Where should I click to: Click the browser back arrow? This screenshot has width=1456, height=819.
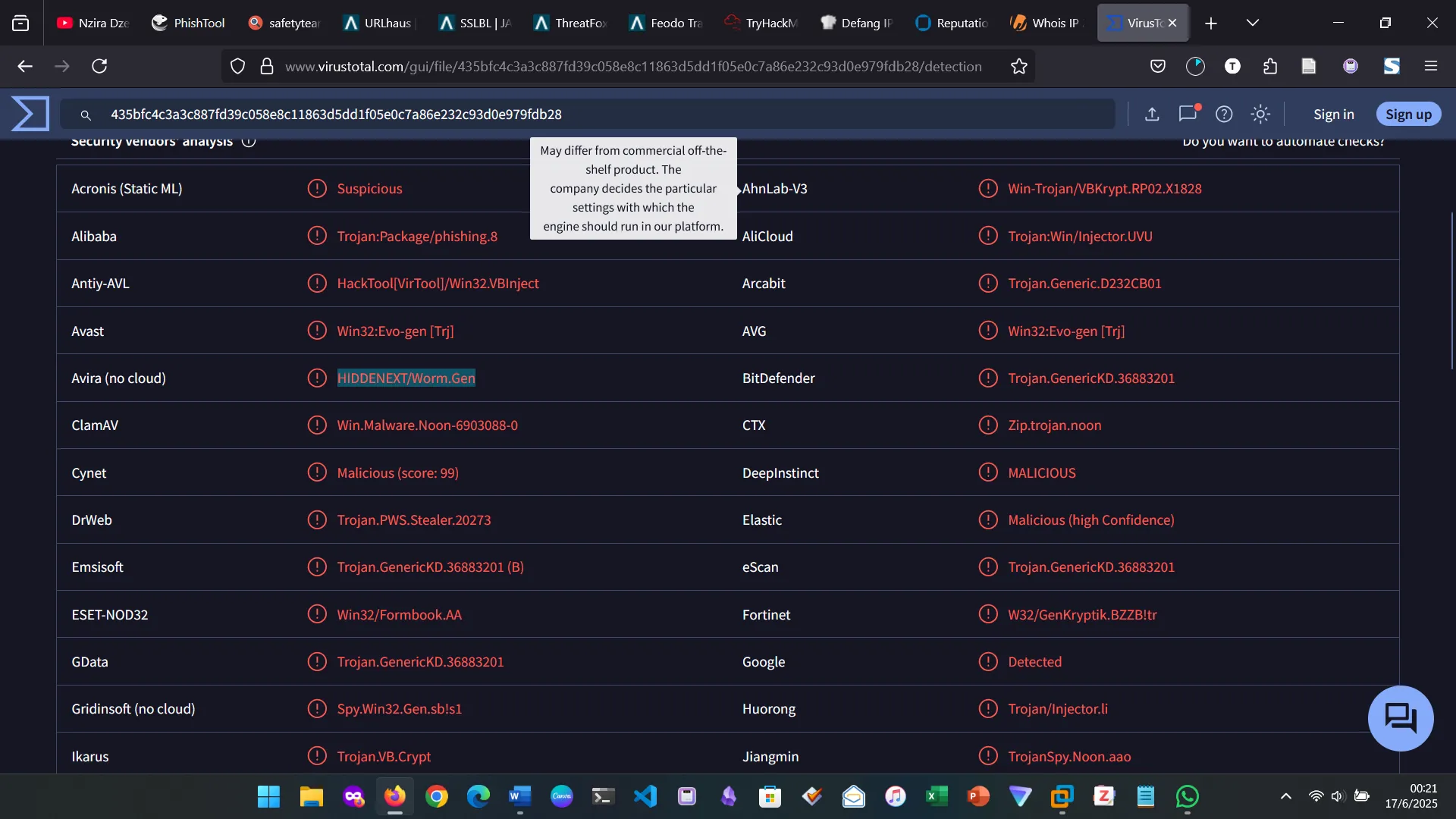pos(25,66)
